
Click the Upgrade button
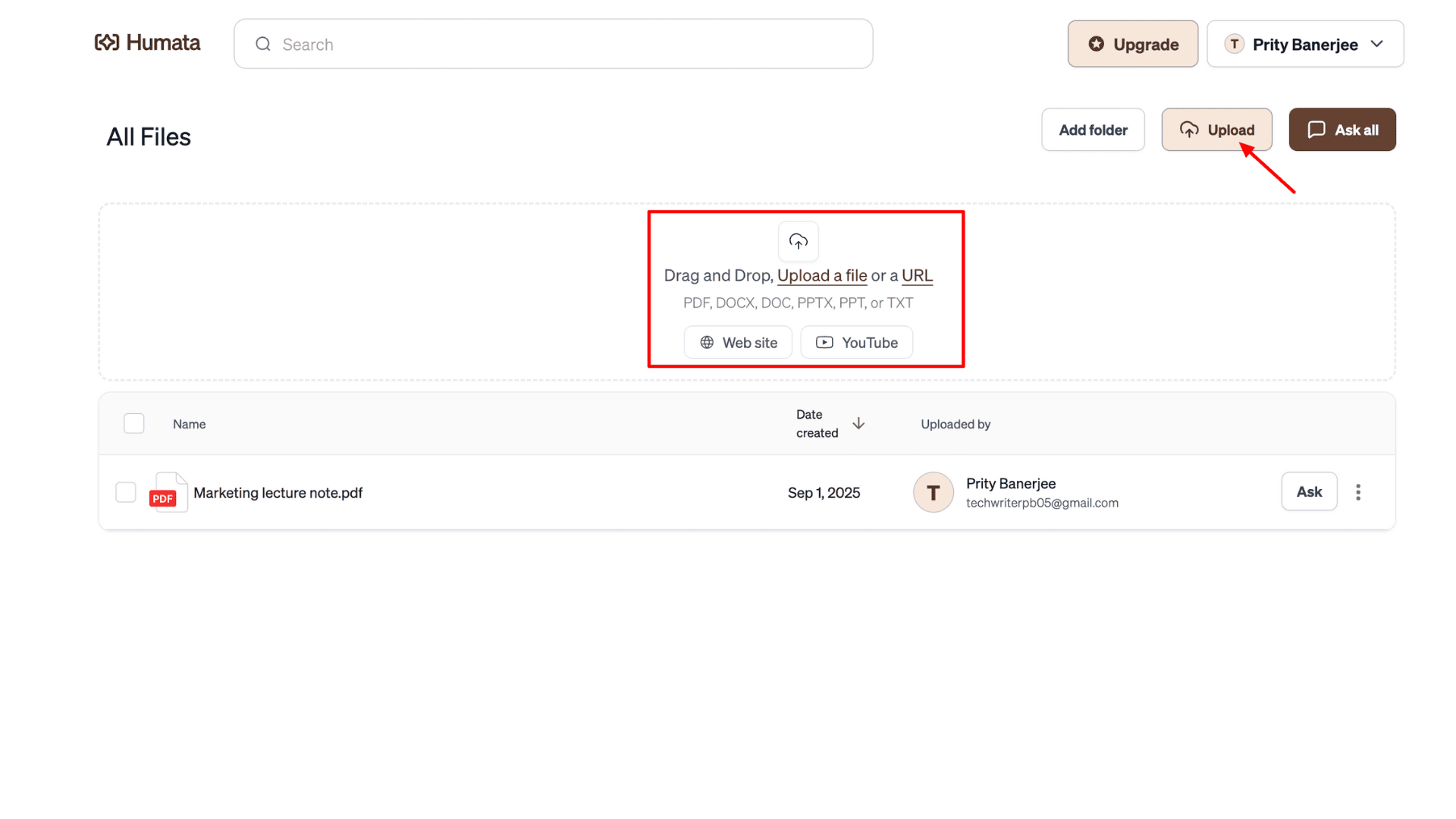(1132, 44)
